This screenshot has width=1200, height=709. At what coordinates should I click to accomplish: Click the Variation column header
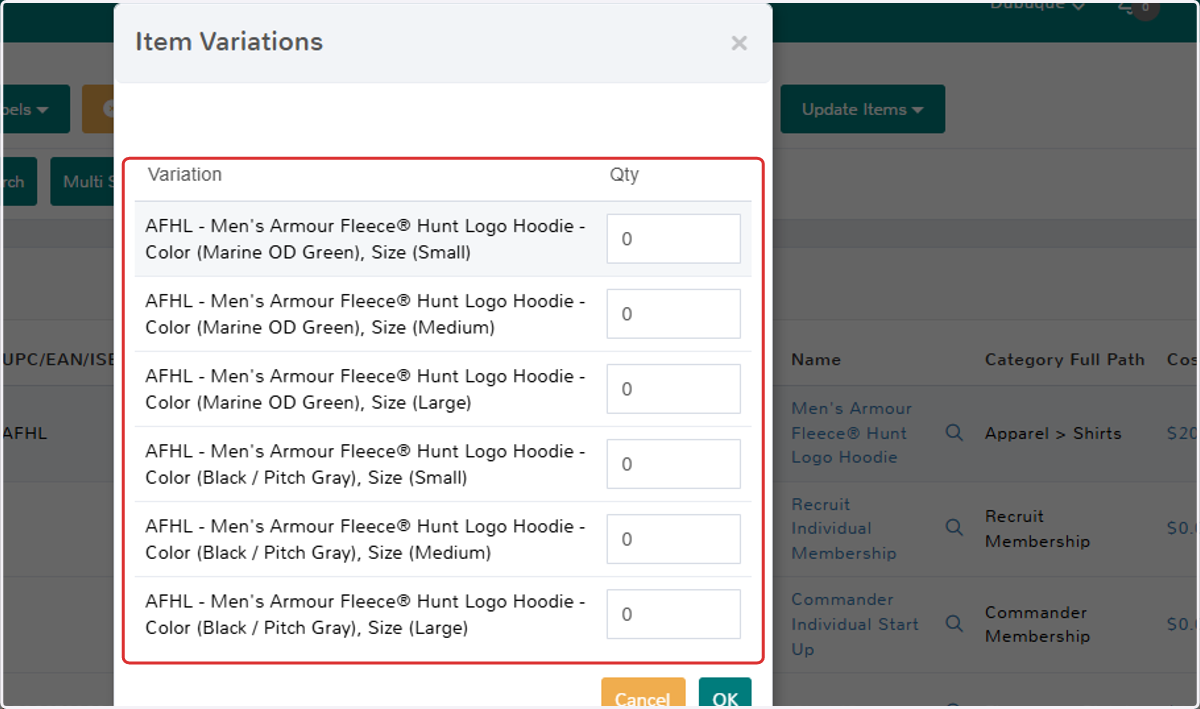[185, 174]
